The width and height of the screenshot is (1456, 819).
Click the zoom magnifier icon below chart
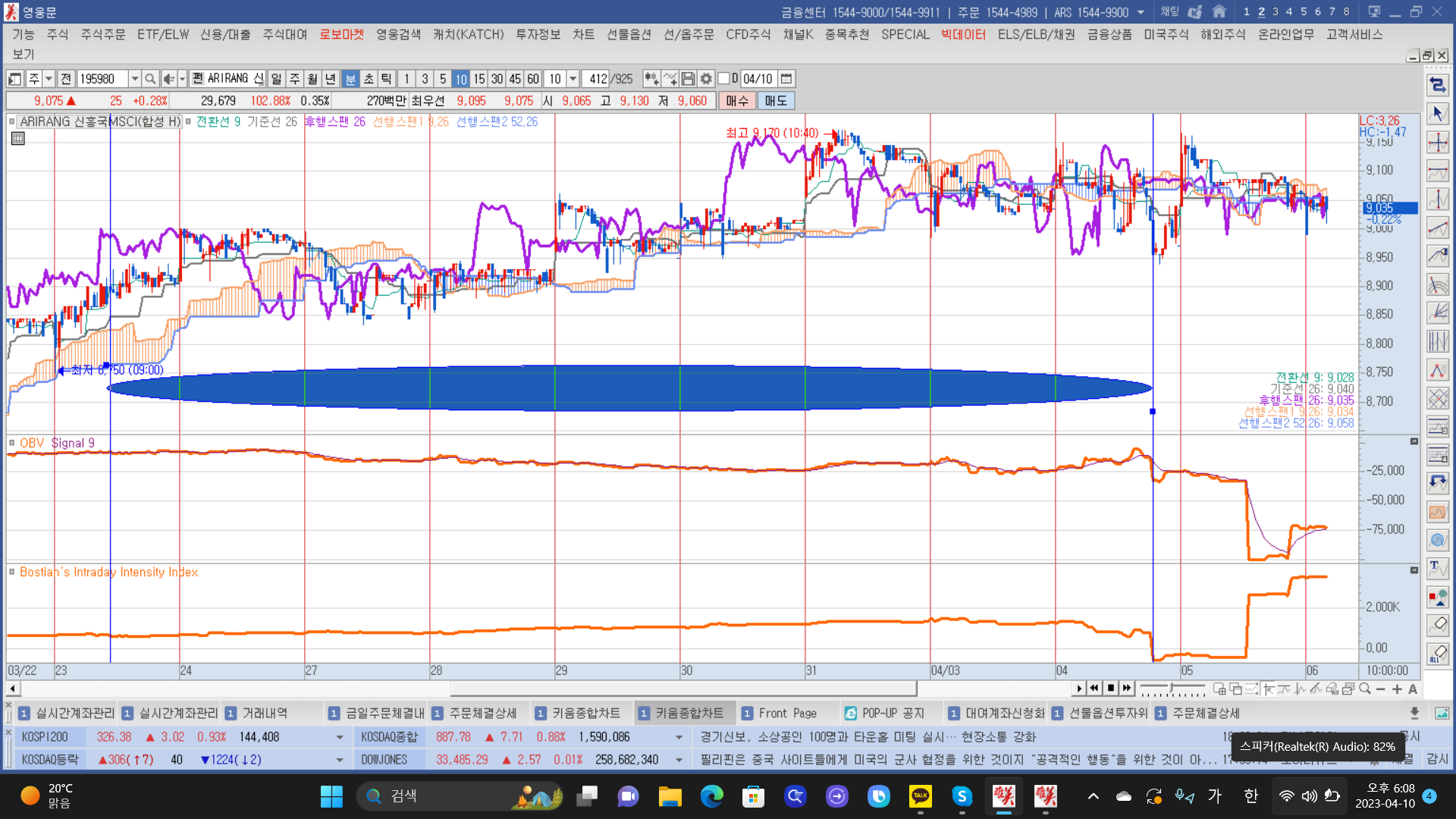[1365, 689]
